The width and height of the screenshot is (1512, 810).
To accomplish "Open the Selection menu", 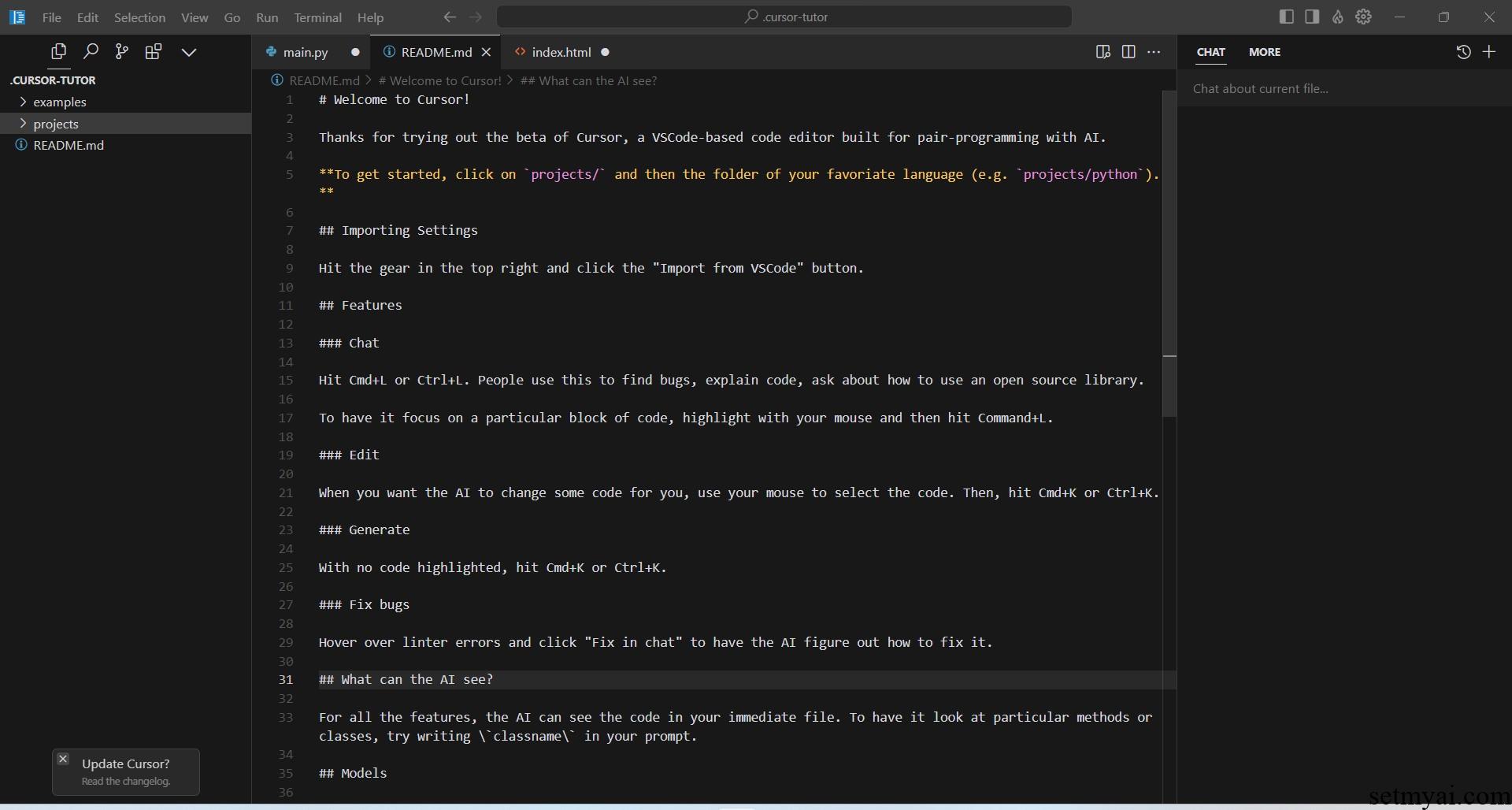I will (x=139, y=17).
